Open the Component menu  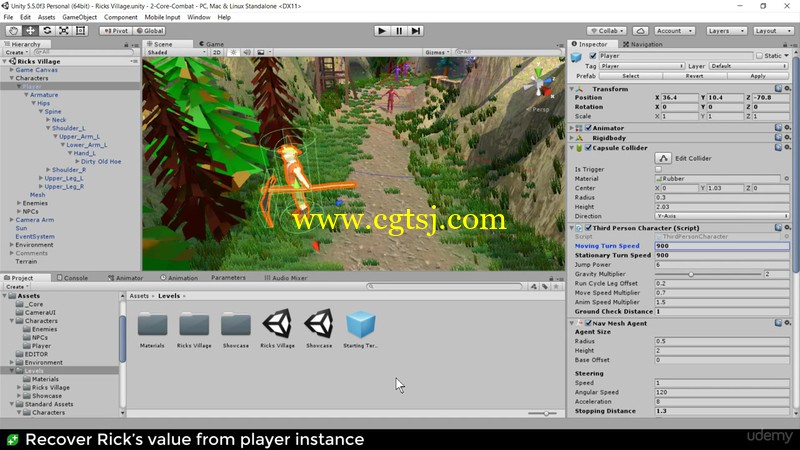pyautogui.click(x=120, y=17)
